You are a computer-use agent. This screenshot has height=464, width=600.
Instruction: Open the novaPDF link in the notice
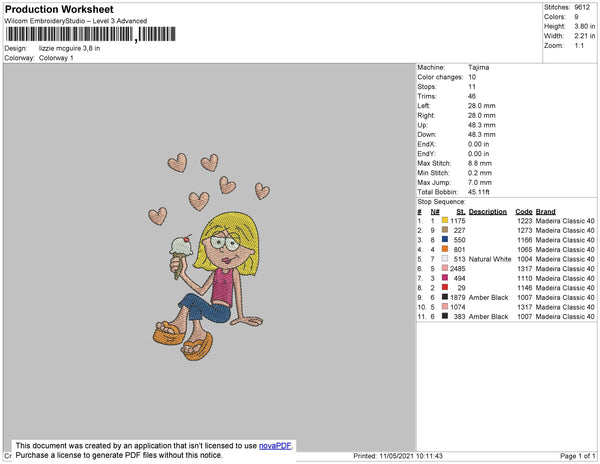click(275, 446)
